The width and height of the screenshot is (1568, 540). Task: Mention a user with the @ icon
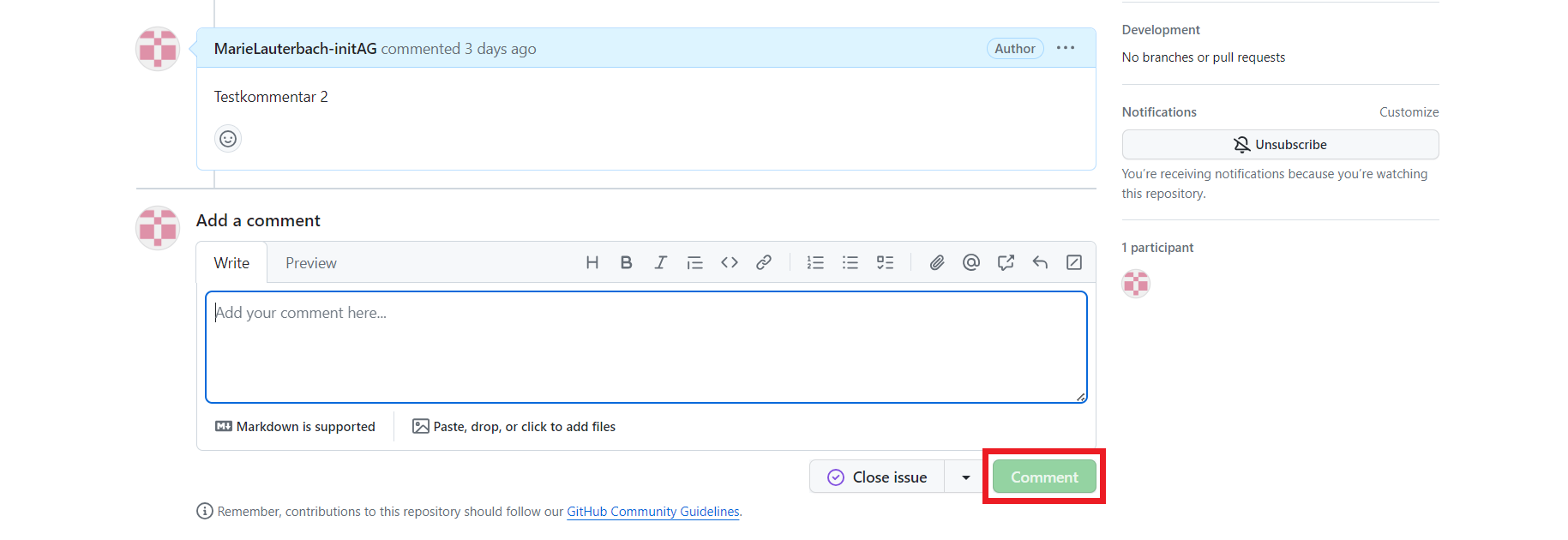pos(971,262)
